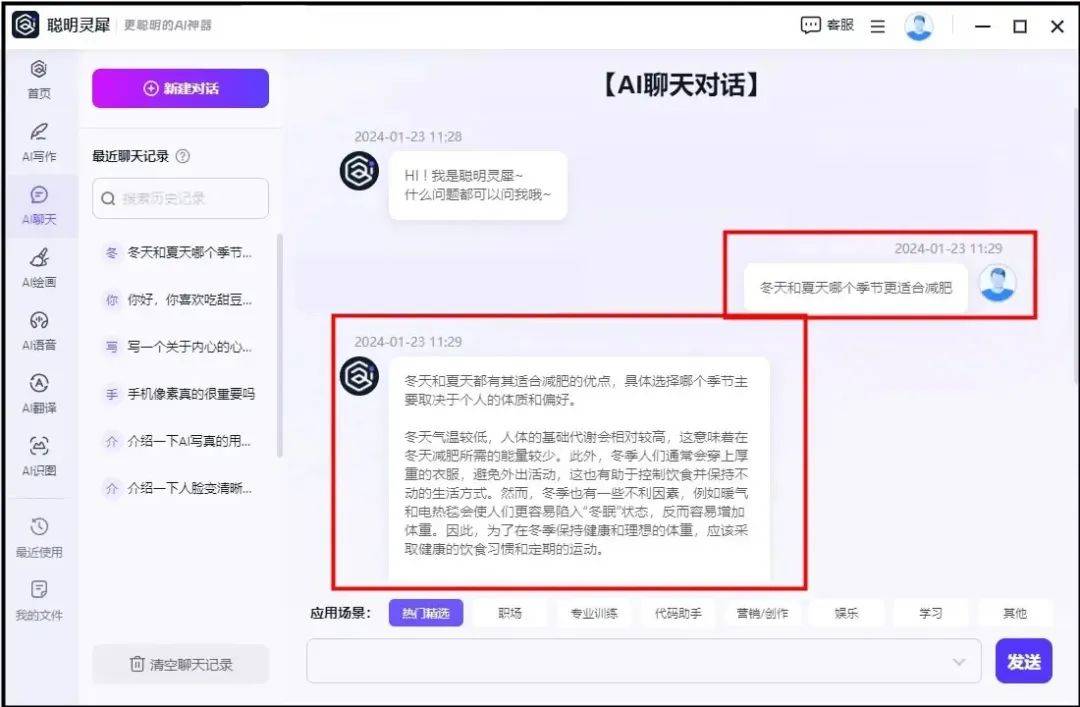Screen dimensions: 1080x707
Task: Open the AI绘画 painting tool
Action: coord(39,268)
